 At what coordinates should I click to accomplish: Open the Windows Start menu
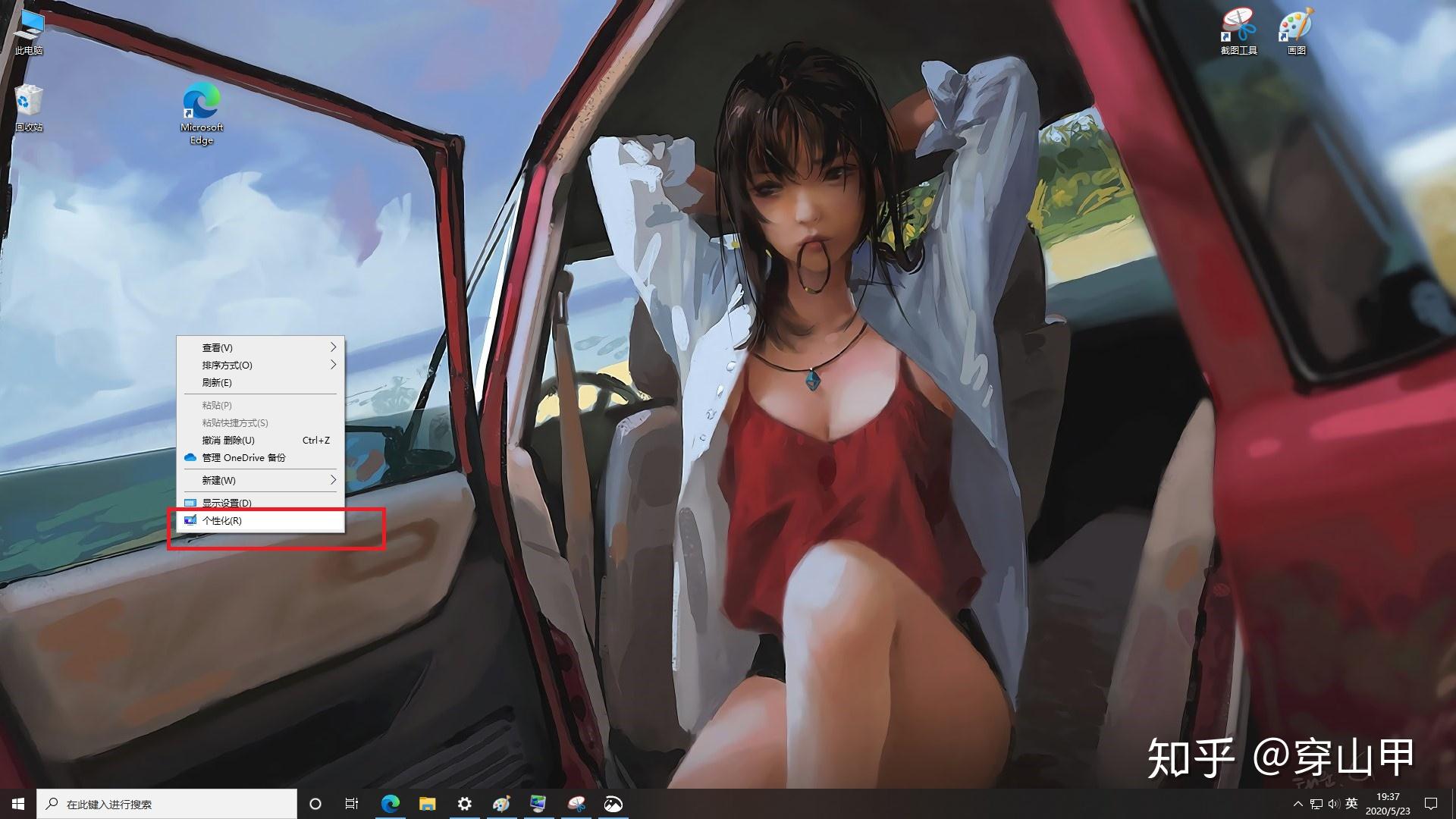coord(18,804)
